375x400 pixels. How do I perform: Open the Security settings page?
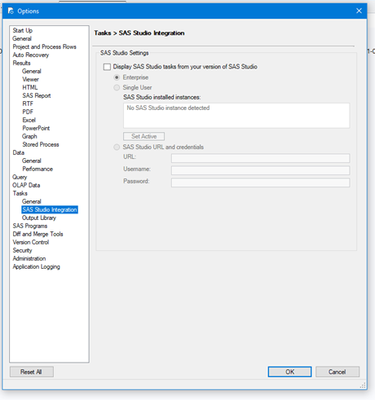click(22, 250)
